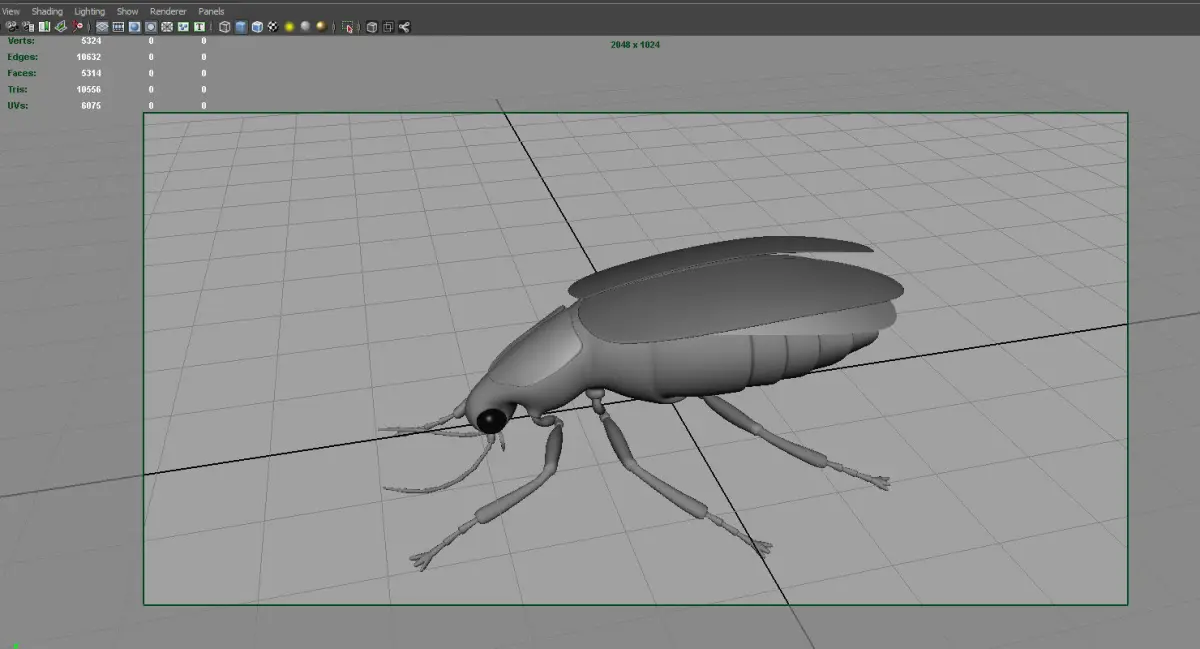Image resolution: width=1200 pixels, height=649 pixels.
Task: Toggle the Safe Action display
Action: point(183,27)
